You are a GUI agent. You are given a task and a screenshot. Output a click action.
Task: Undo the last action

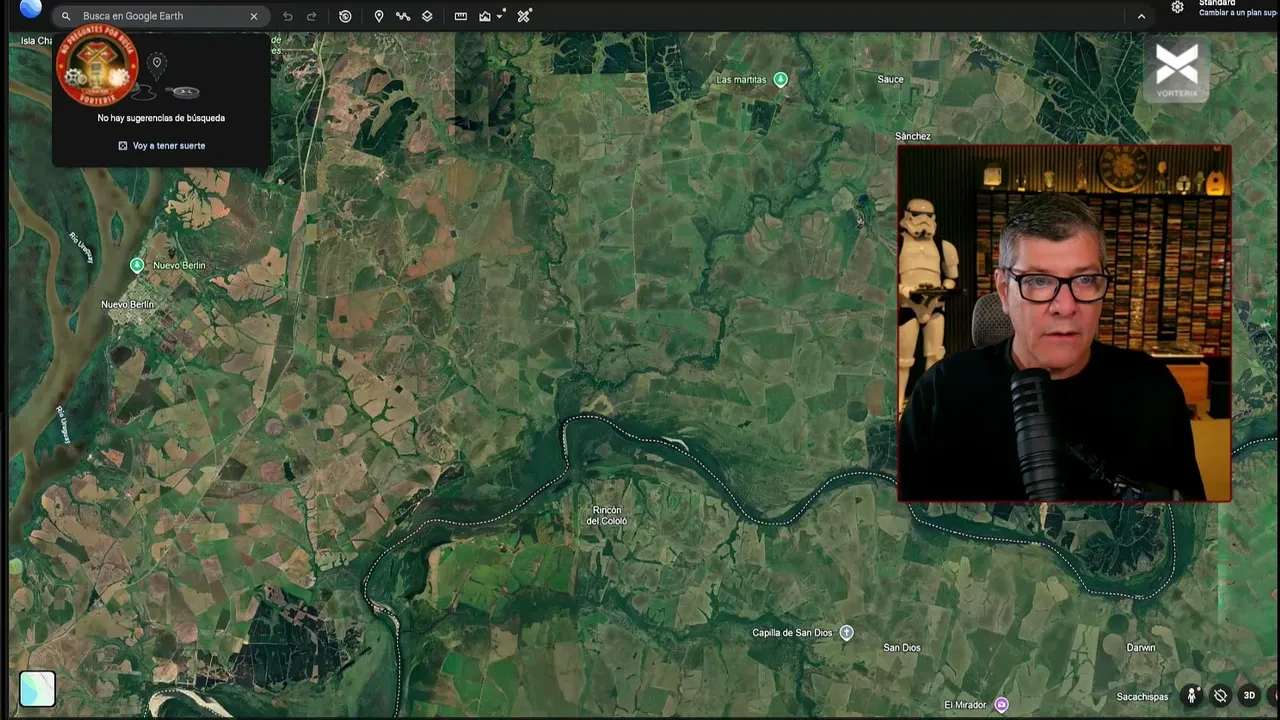coord(288,16)
